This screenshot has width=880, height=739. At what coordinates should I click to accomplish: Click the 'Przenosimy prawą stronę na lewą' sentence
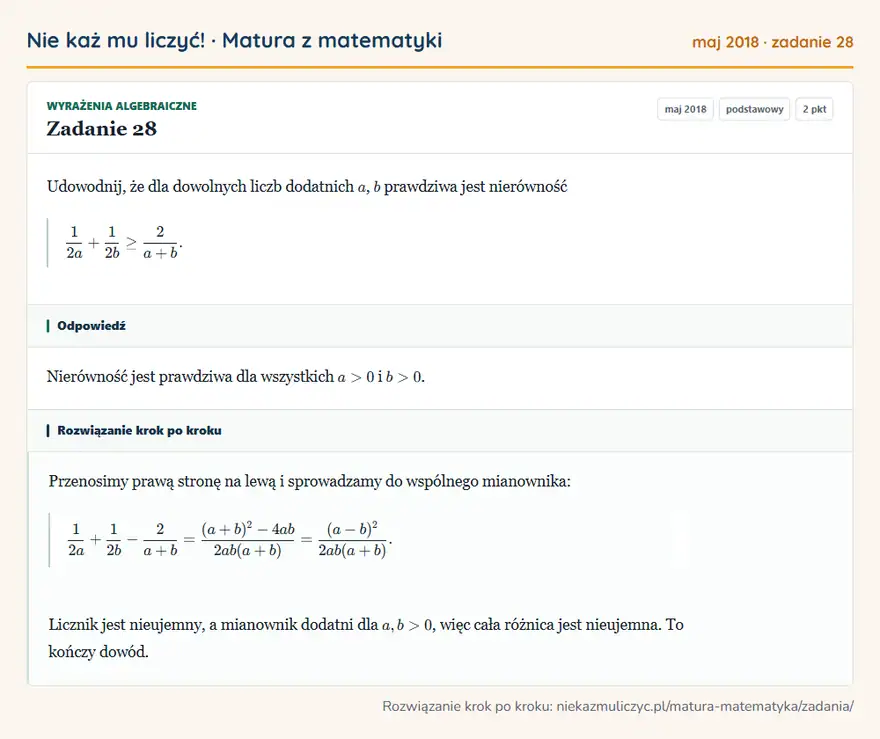309,481
